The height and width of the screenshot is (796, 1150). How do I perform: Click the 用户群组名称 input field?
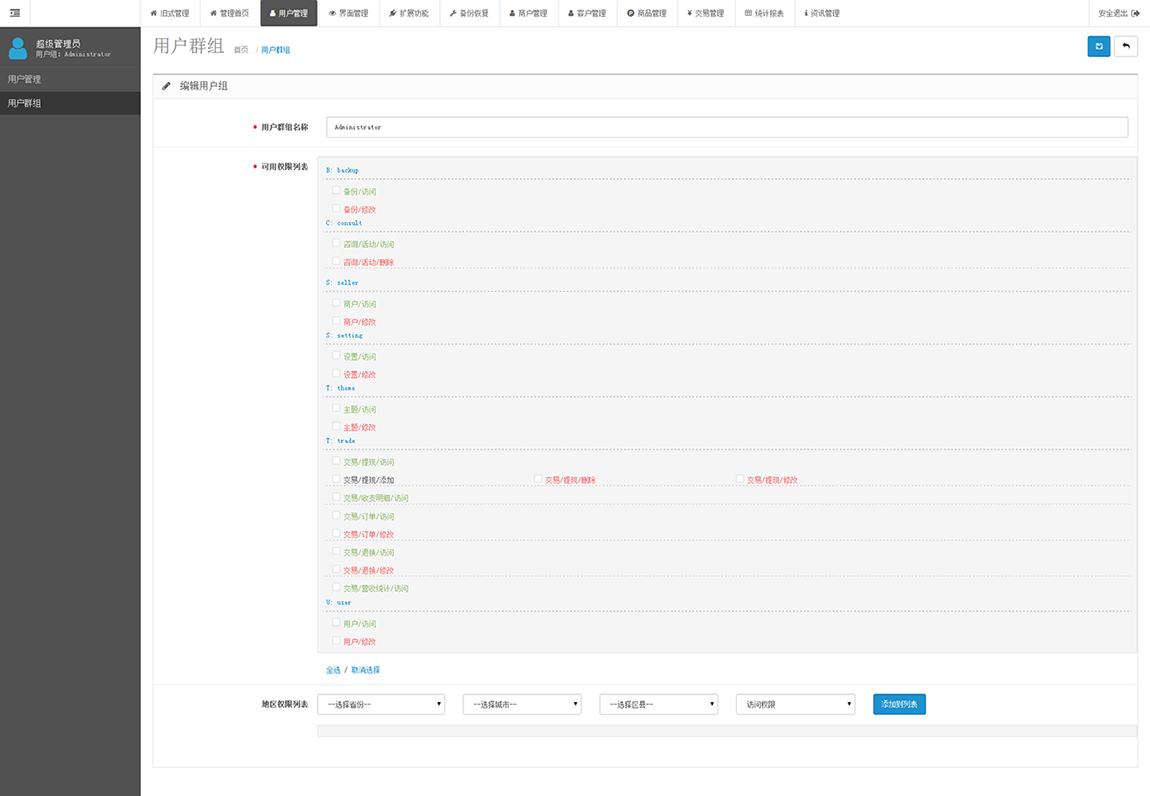(x=727, y=127)
